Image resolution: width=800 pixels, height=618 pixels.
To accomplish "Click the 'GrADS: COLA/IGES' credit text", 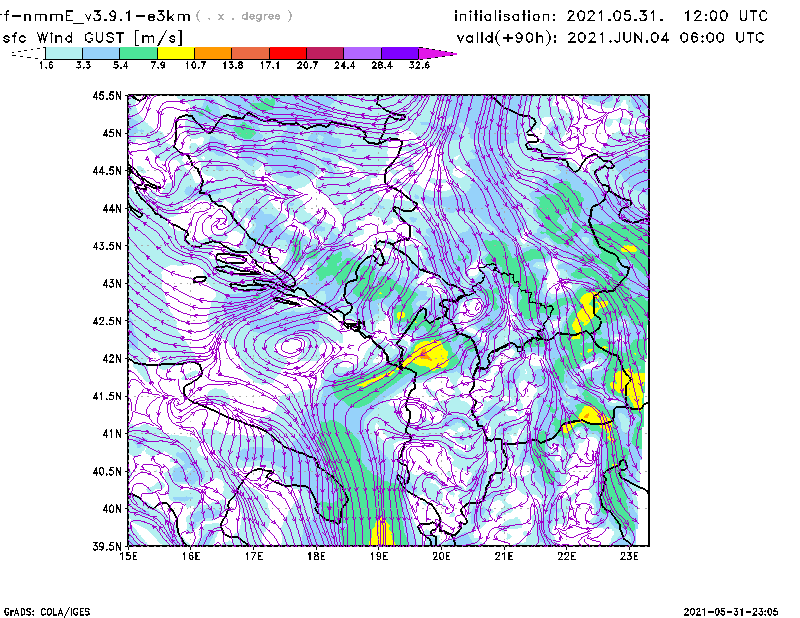I will [47, 612].
